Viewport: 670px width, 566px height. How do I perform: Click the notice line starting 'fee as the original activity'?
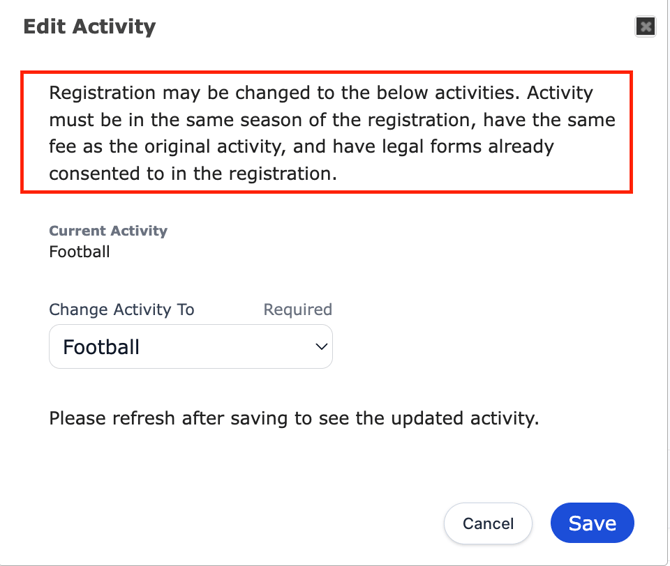(301, 147)
